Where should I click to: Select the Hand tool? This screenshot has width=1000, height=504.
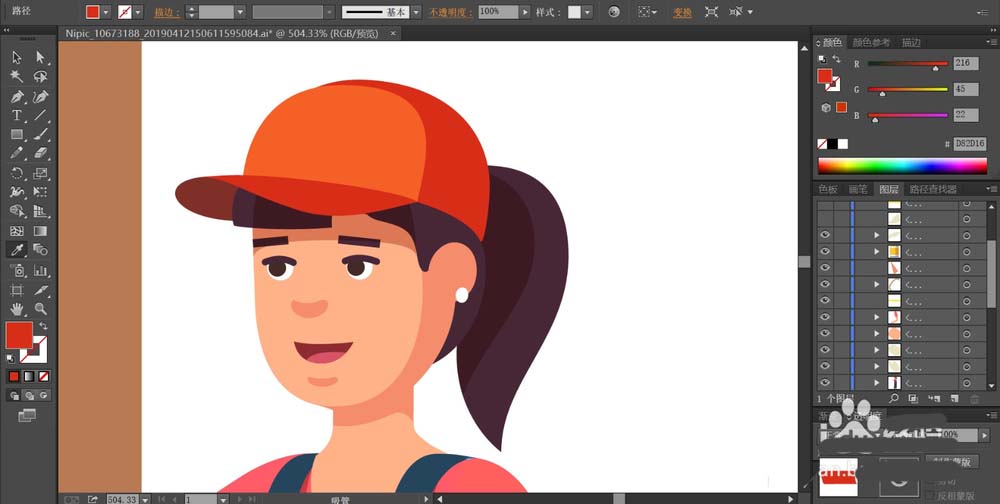pyautogui.click(x=17, y=309)
